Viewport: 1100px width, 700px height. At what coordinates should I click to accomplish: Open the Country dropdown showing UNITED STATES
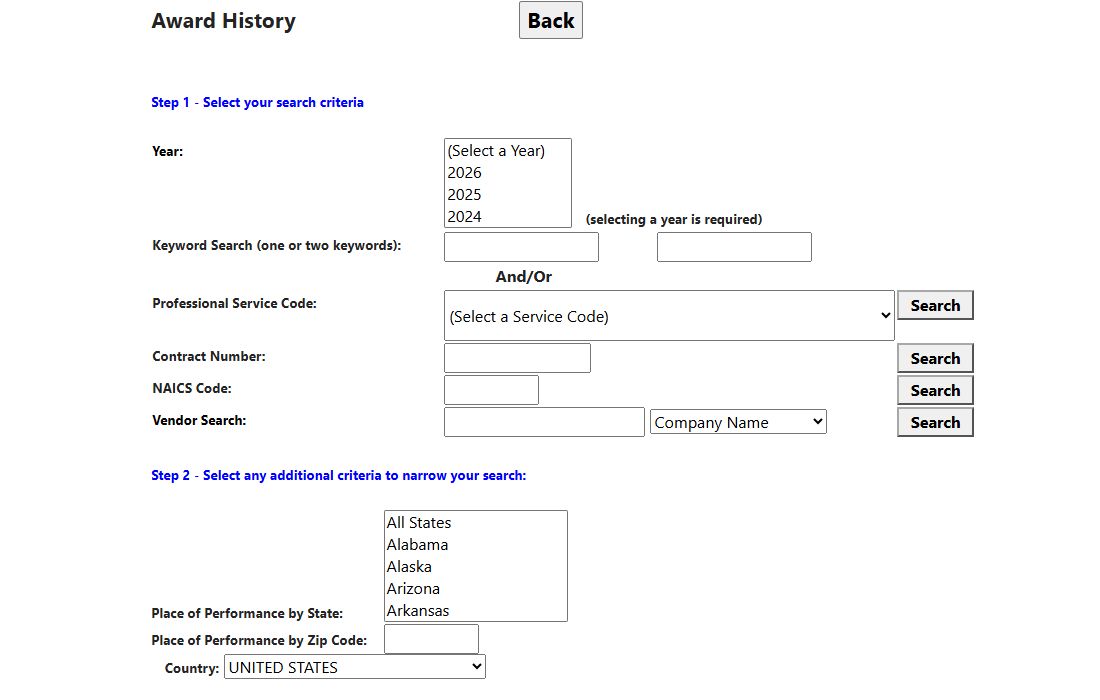(x=355, y=667)
